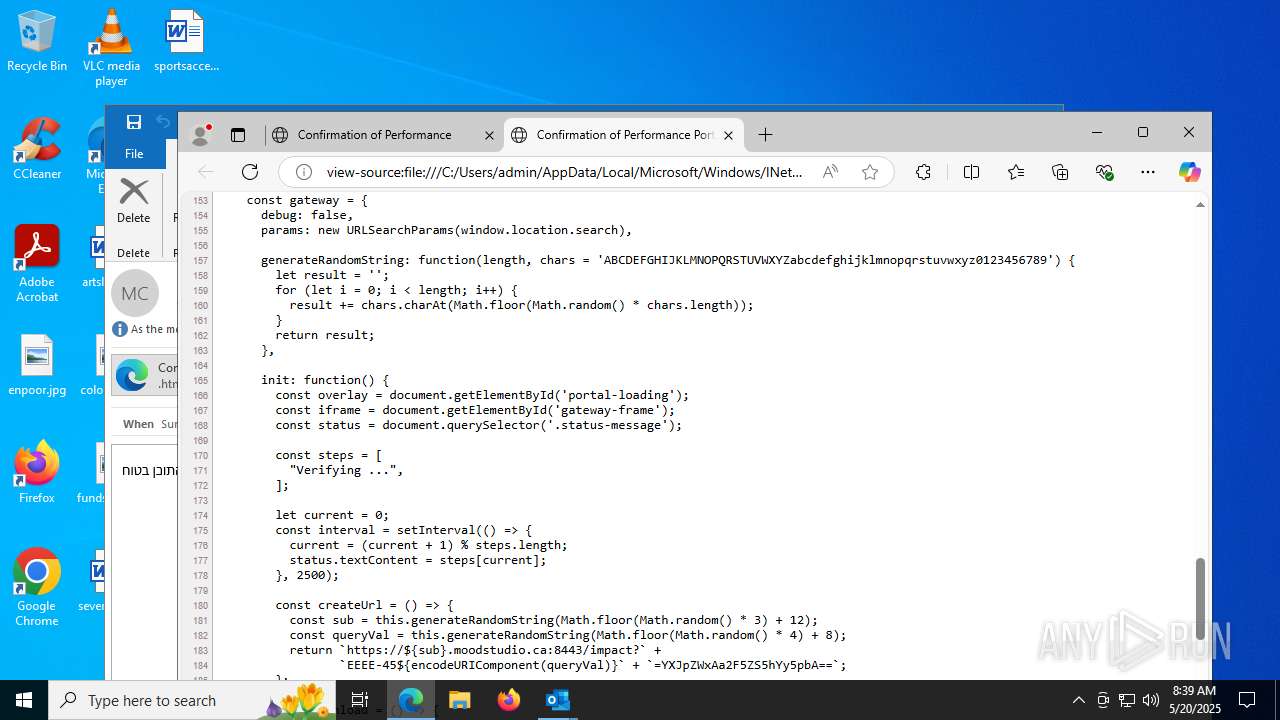The width and height of the screenshot is (1280, 720).
Task: View site information icon in address bar
Action: [303, 172]
